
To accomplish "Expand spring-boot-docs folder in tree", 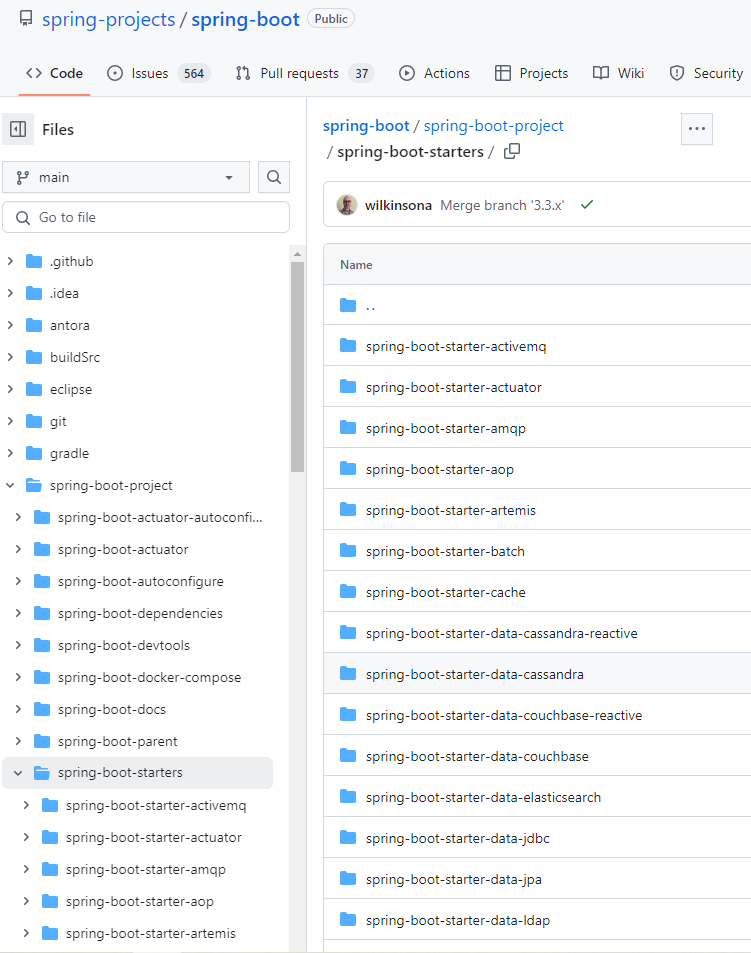I will (x=18, y=709).
